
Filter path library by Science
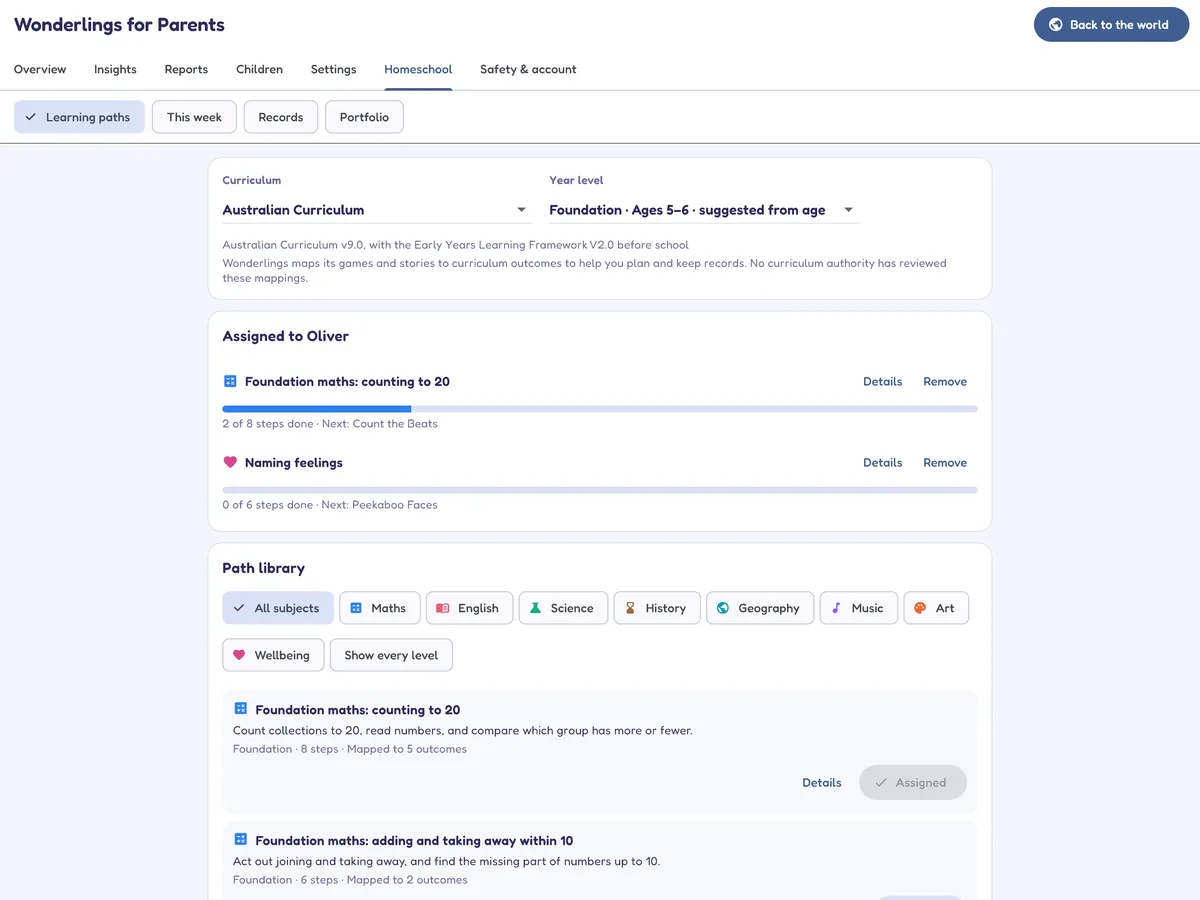563,608
